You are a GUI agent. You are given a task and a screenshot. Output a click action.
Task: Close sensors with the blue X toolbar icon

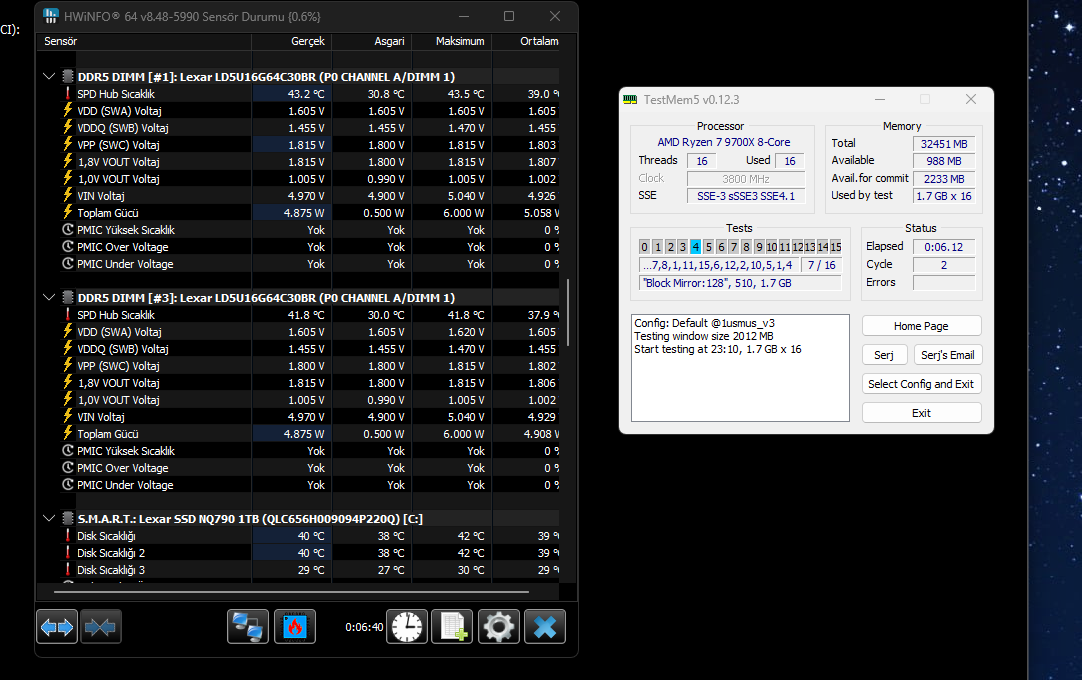pos(544,627)
